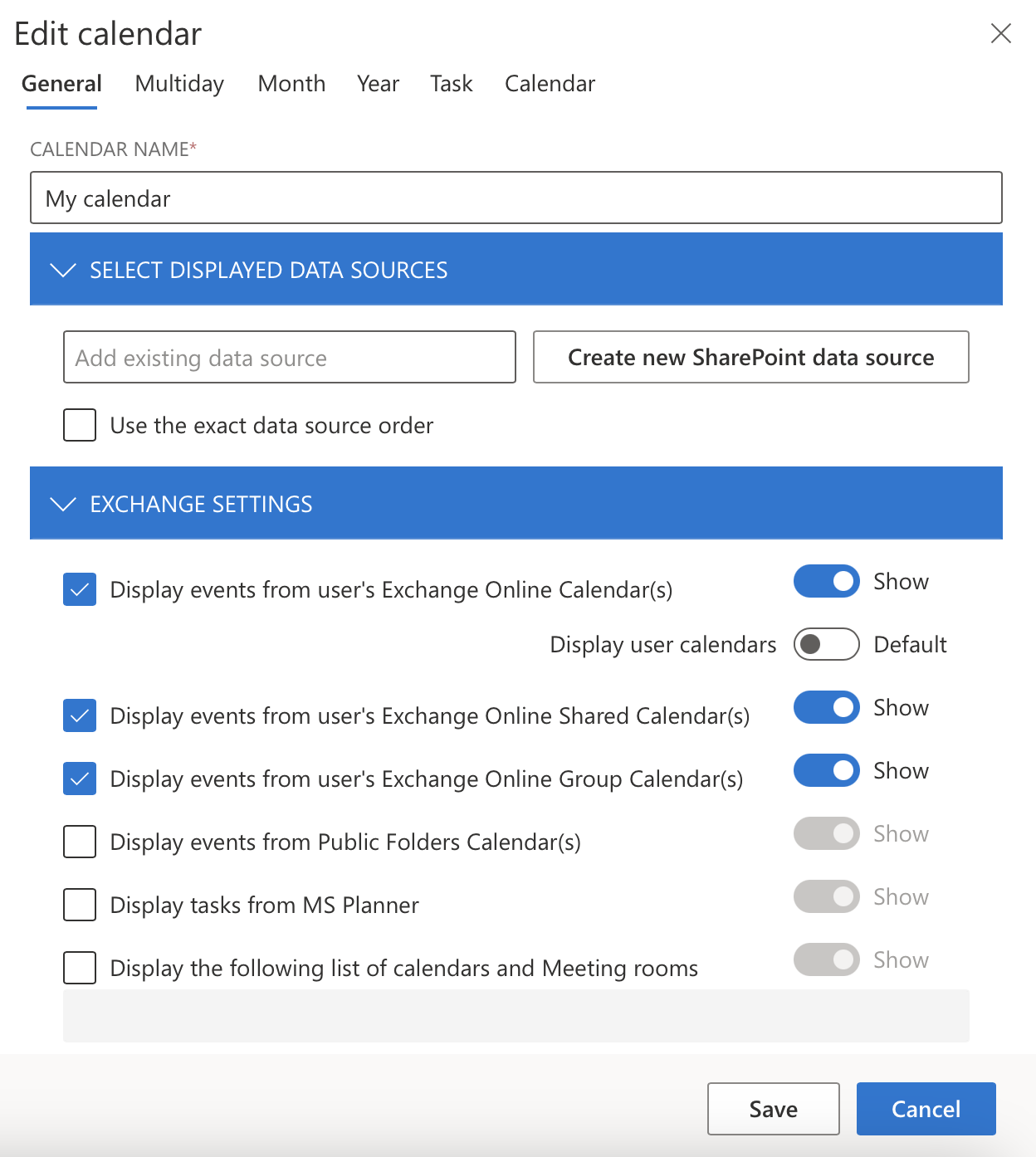
Task: Close the Edit calendar dialog
Action: (1001, 34)
